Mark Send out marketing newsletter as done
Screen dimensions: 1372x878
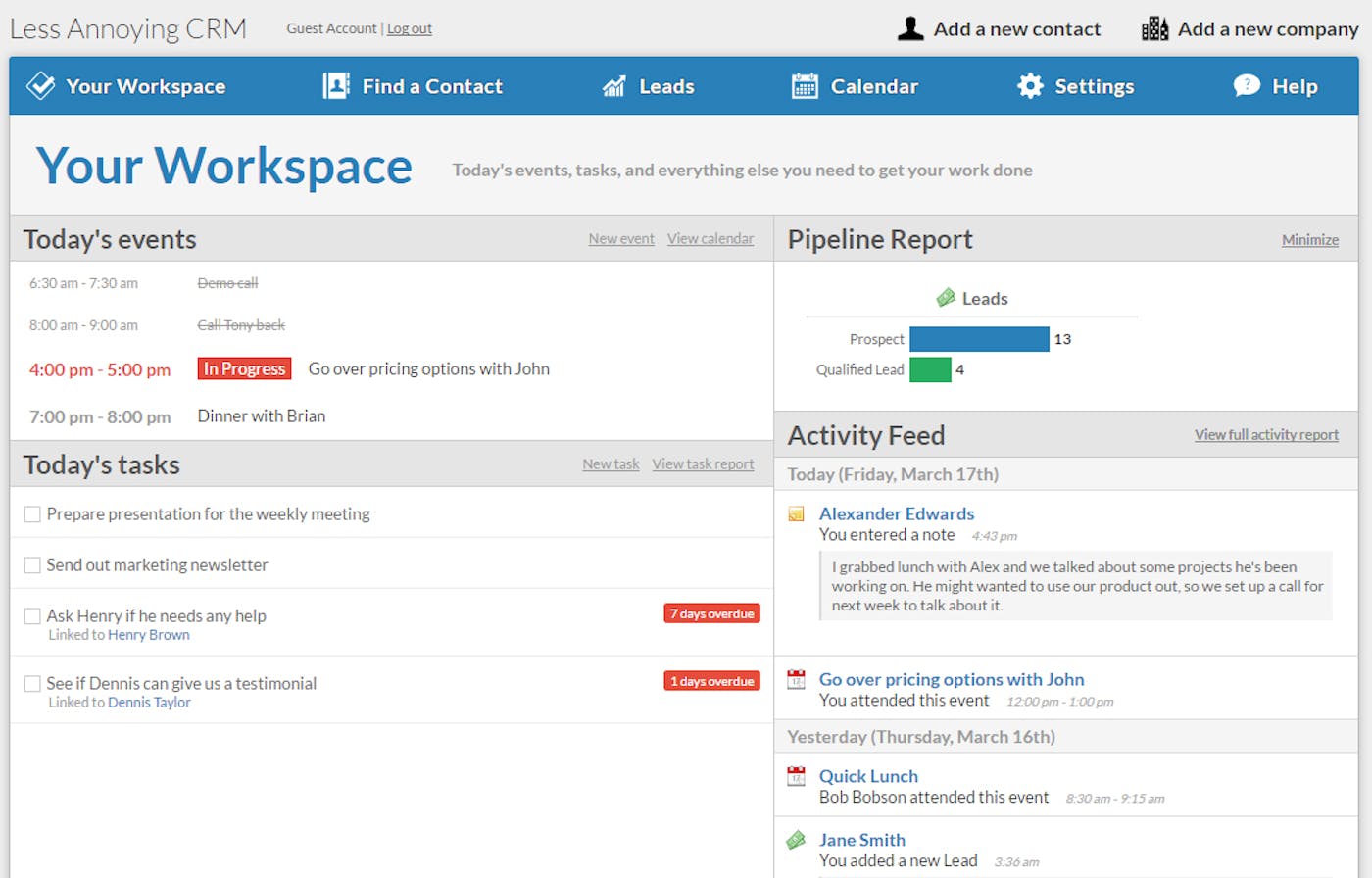tap(32, 565)
